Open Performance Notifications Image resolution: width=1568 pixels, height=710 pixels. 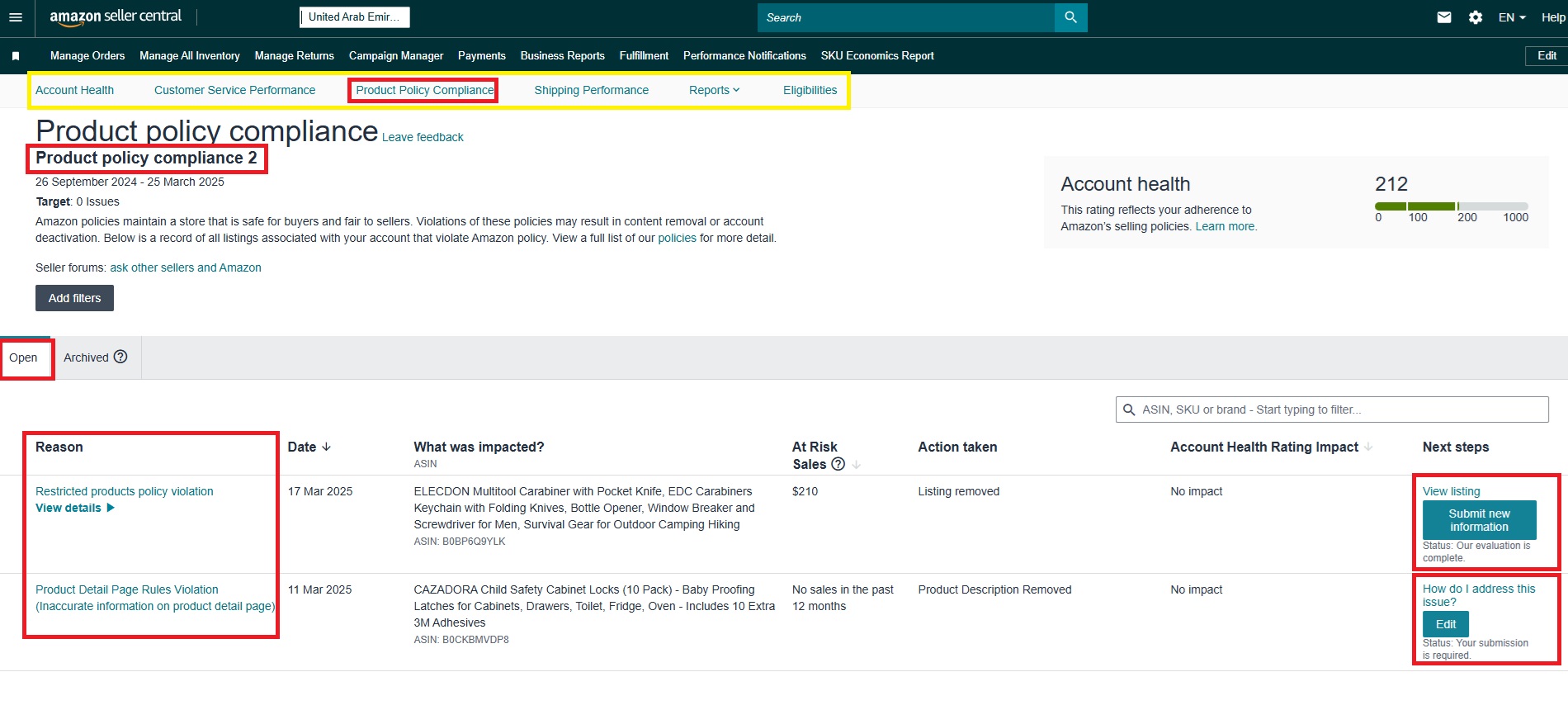[x=744, y=56]
